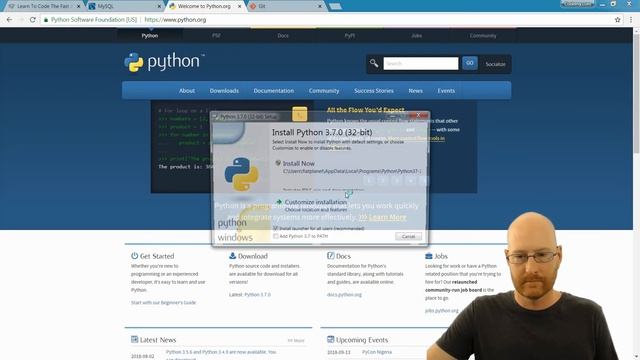Viewport: 640px width, 360px height.
Task: Switch to Learn To Code The Fast tab
Action: pos(44,6)
